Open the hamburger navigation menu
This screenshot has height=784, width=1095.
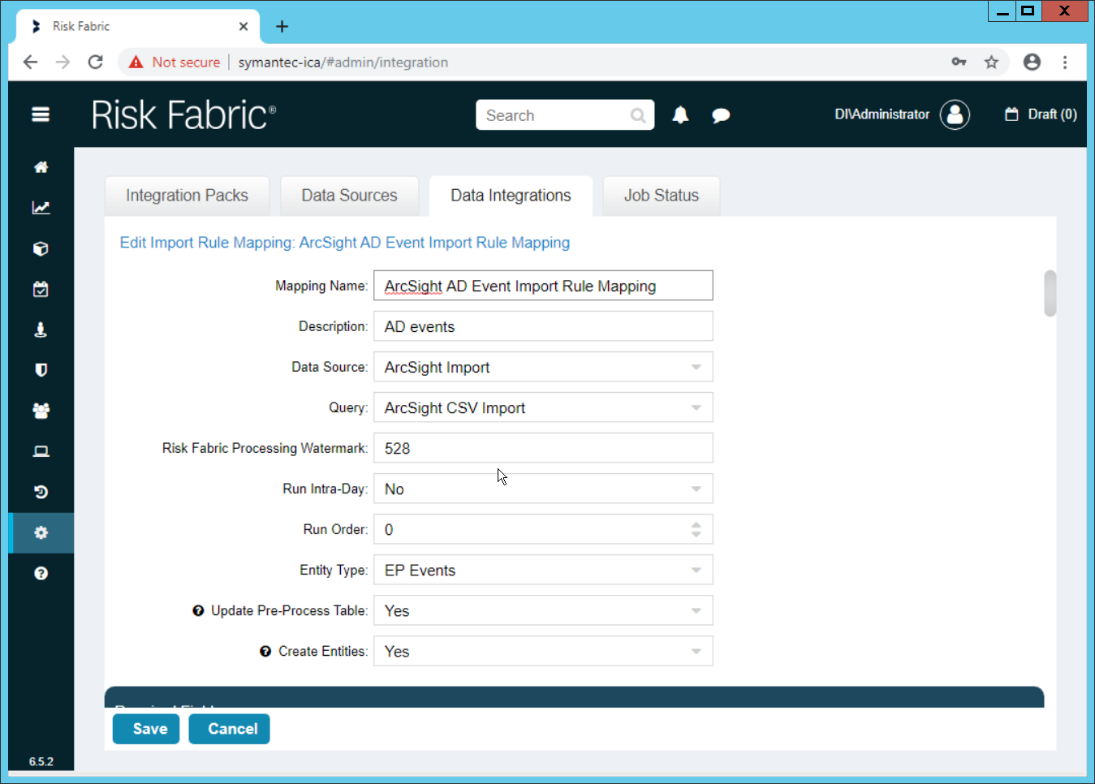(x=41, y=115)
